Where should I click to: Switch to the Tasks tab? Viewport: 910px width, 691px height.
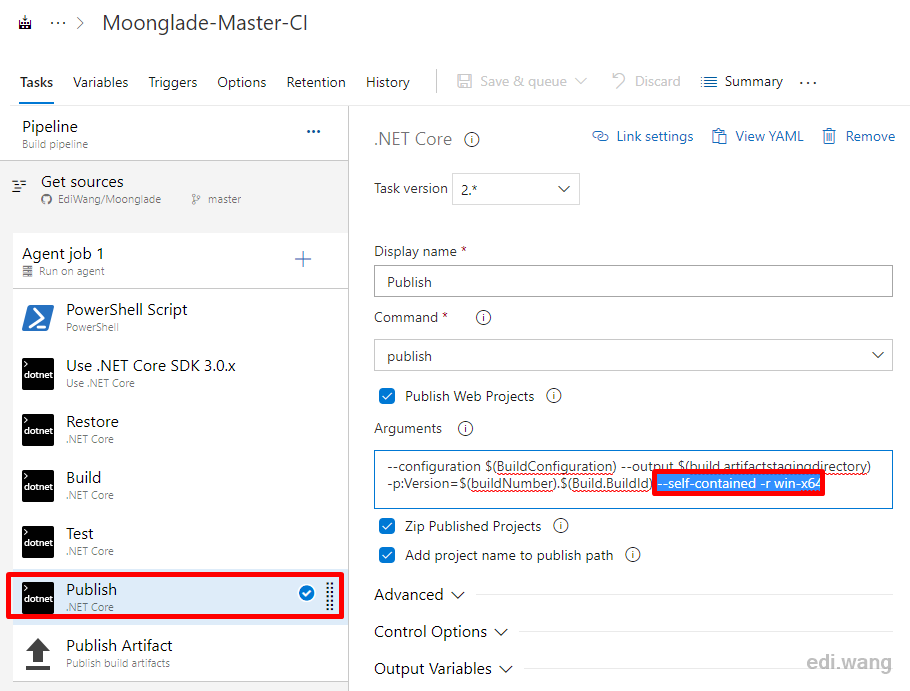coord(37,82)
